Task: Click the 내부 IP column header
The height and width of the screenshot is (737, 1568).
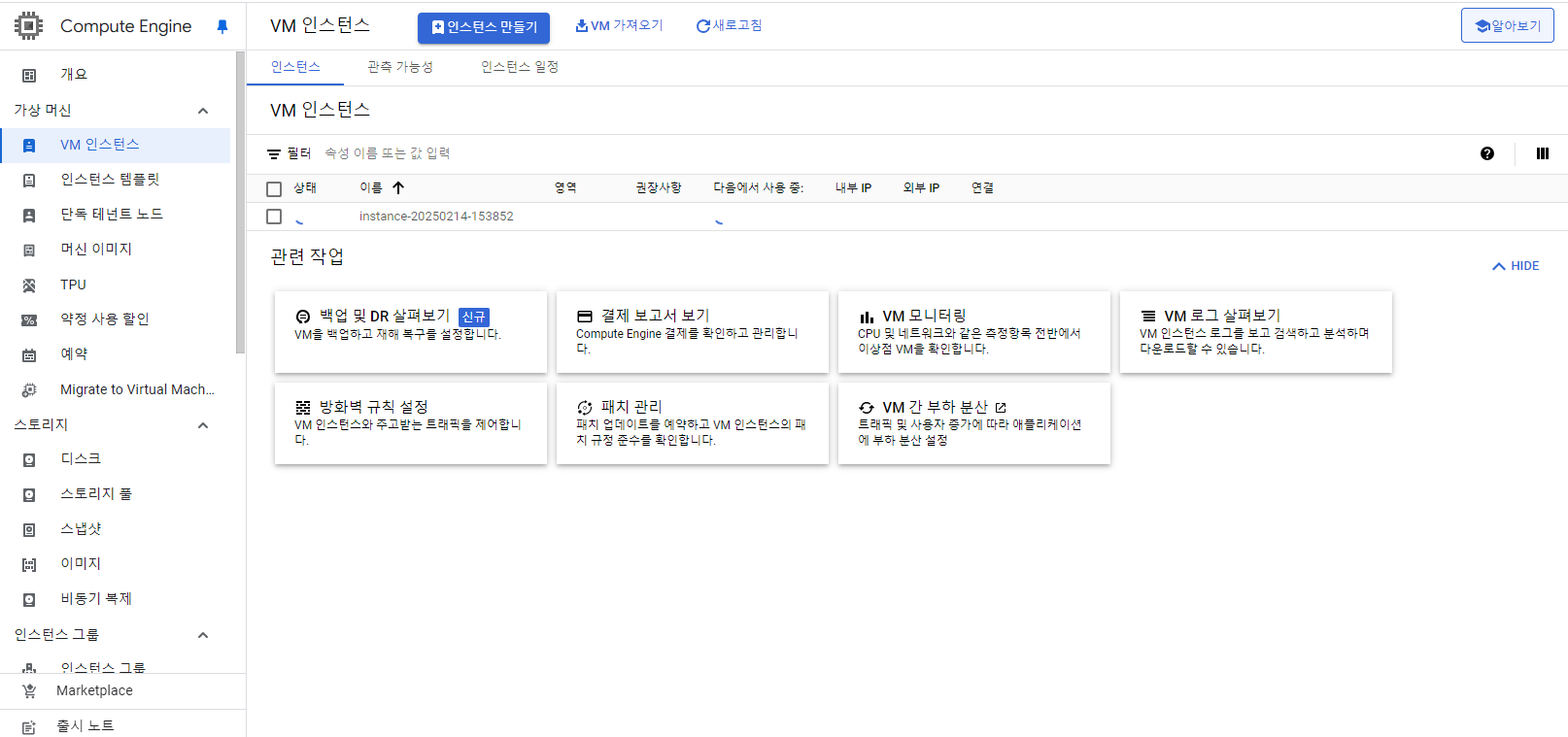Action: click(853, 188)
